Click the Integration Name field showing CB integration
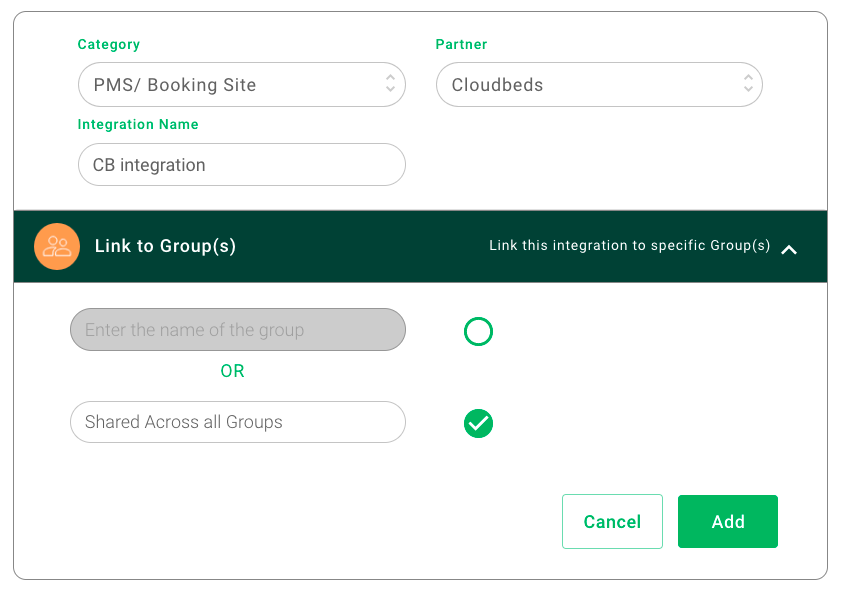 coord(241,164)
